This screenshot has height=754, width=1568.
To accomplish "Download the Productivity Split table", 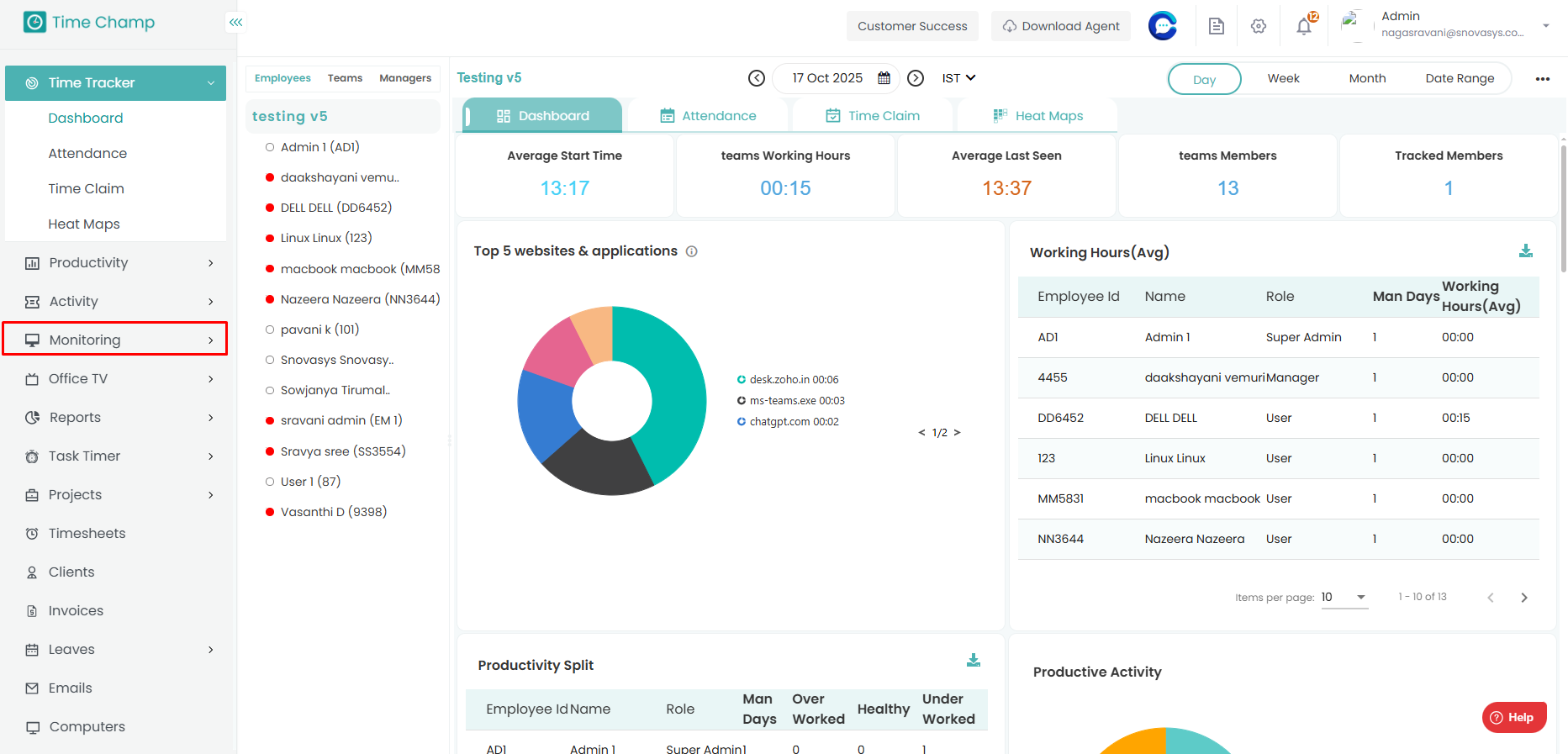I will click(973, 661).
